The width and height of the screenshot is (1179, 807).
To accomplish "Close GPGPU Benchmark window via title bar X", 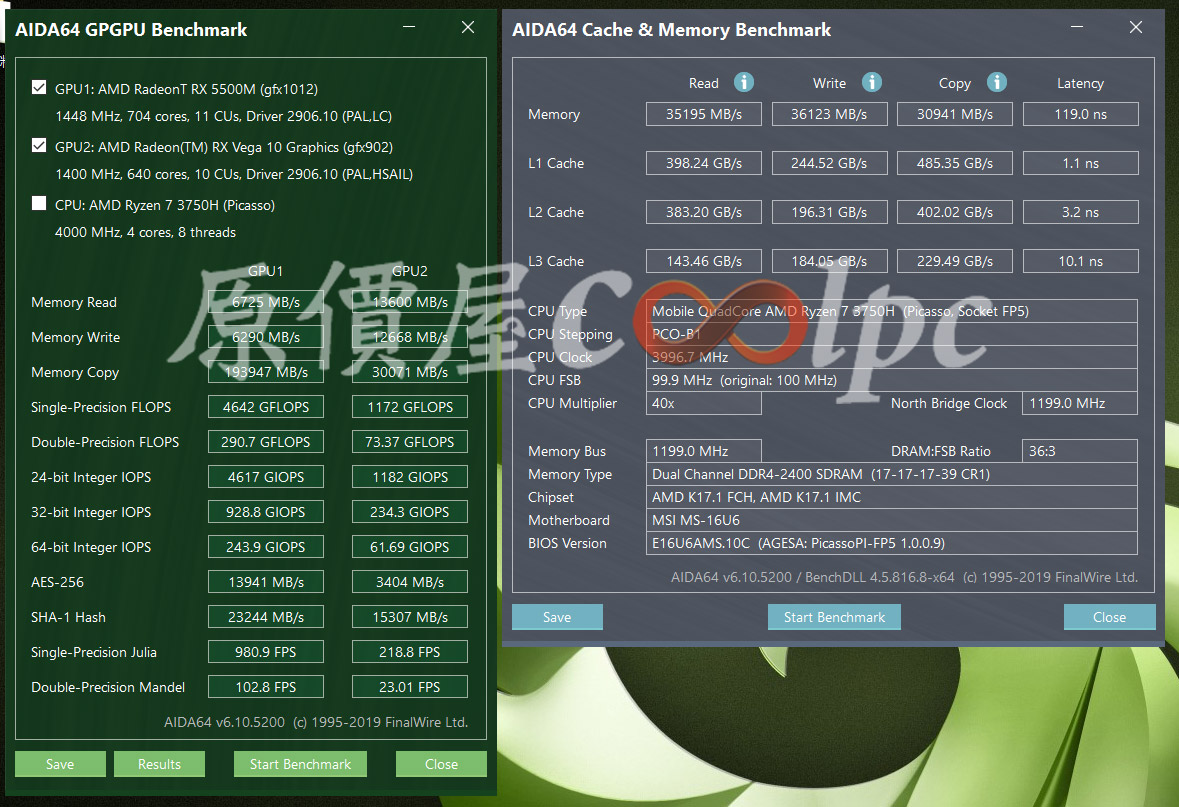I will [468, 27].
